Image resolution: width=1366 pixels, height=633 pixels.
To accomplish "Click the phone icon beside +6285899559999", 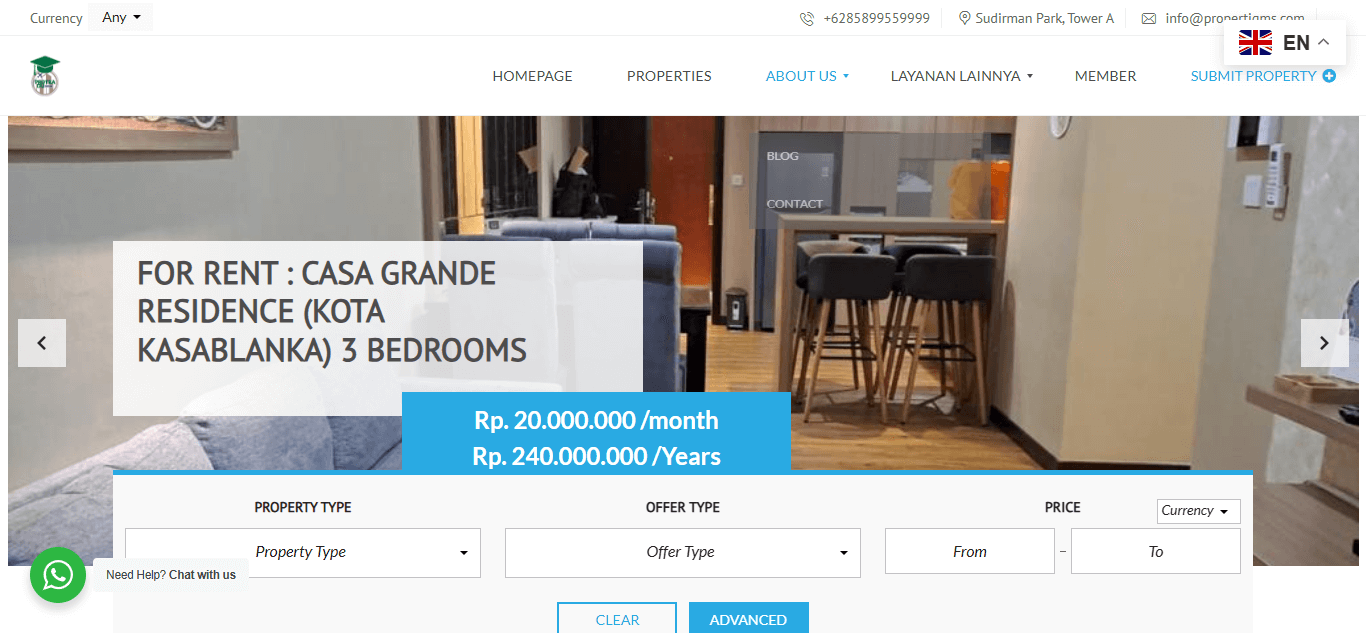I will [807, 18].
